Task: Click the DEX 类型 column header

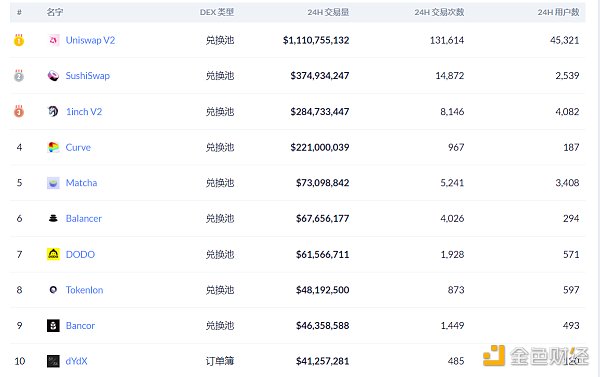Action: click(217, 12)
